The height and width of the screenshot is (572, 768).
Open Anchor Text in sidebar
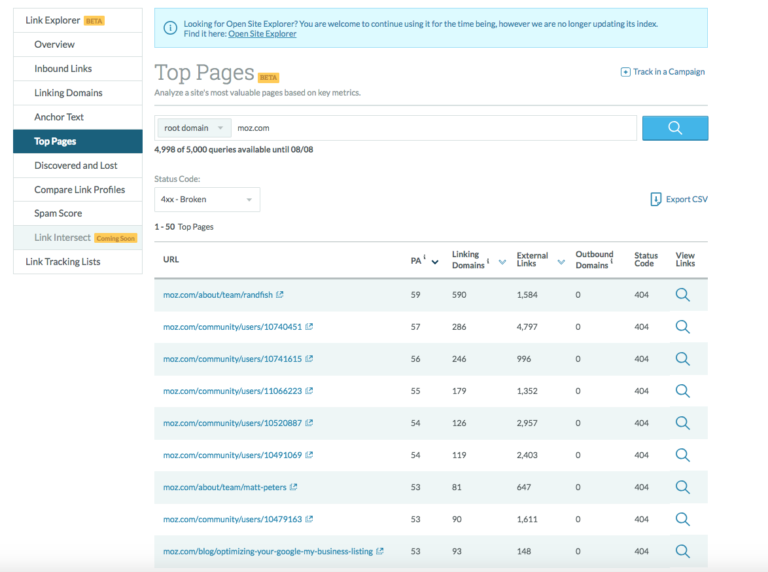point(78,117)
